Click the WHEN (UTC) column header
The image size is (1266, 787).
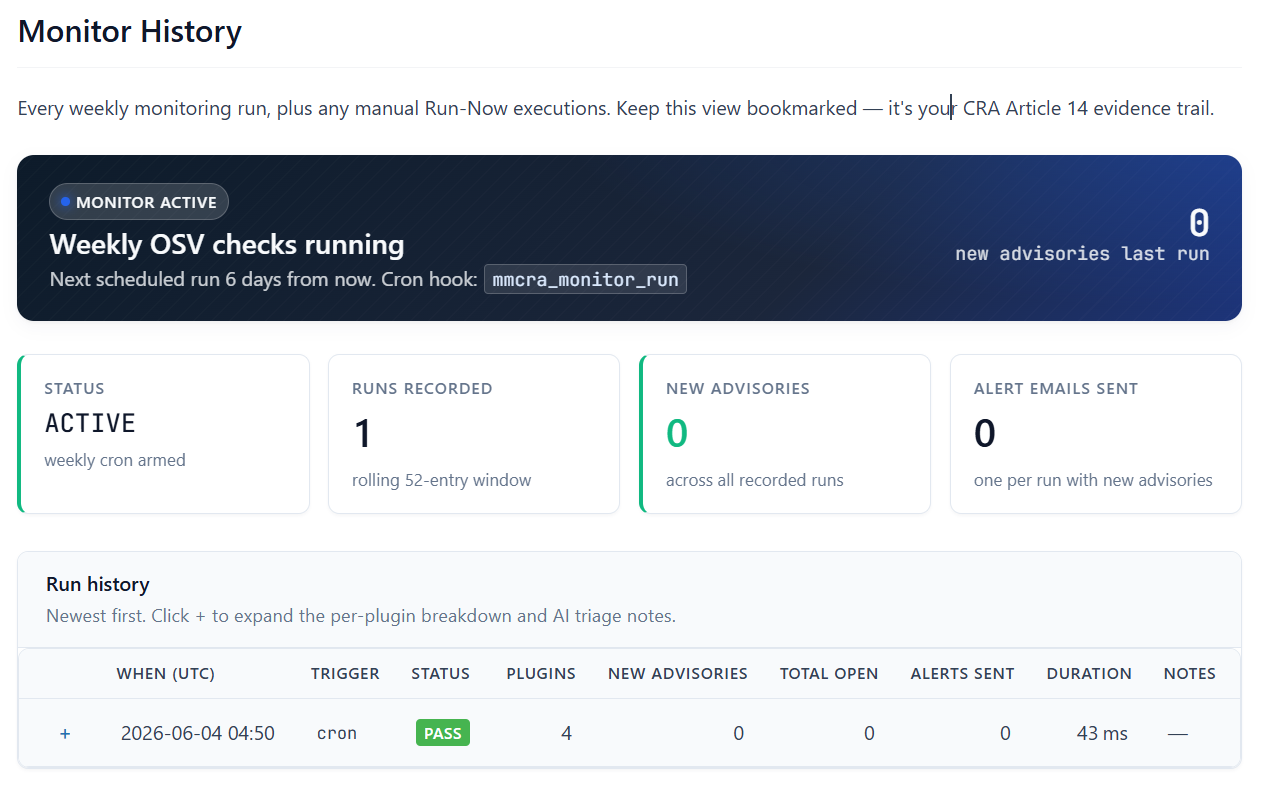point(166,673)
